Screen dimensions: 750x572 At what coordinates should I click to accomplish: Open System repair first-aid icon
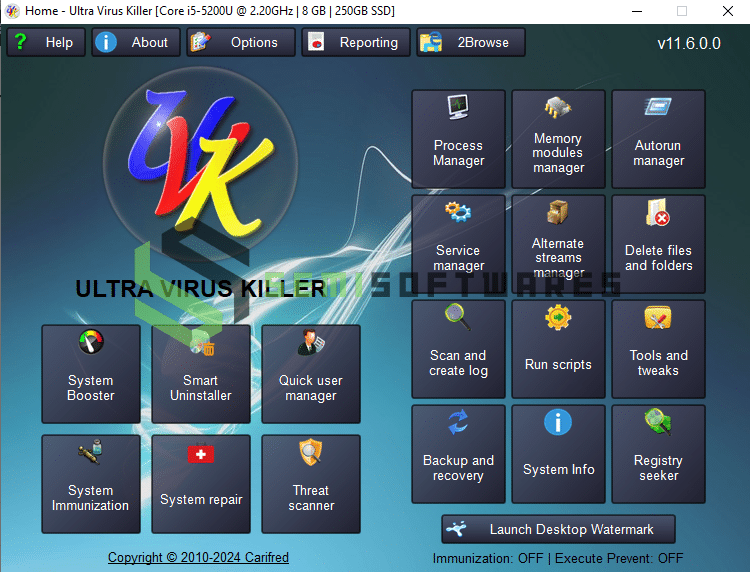(201, 454)
